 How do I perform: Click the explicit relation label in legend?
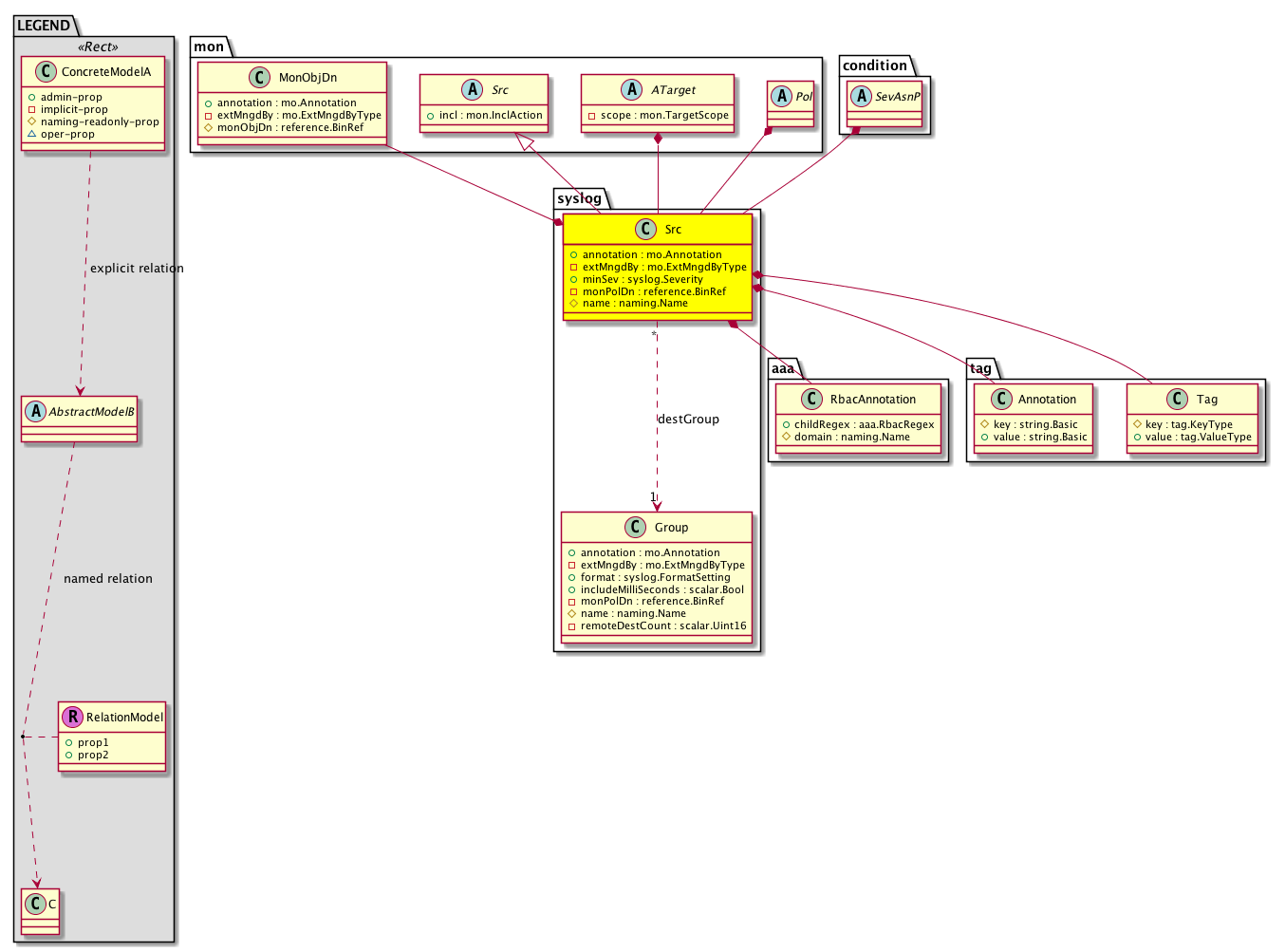[137, 269]
